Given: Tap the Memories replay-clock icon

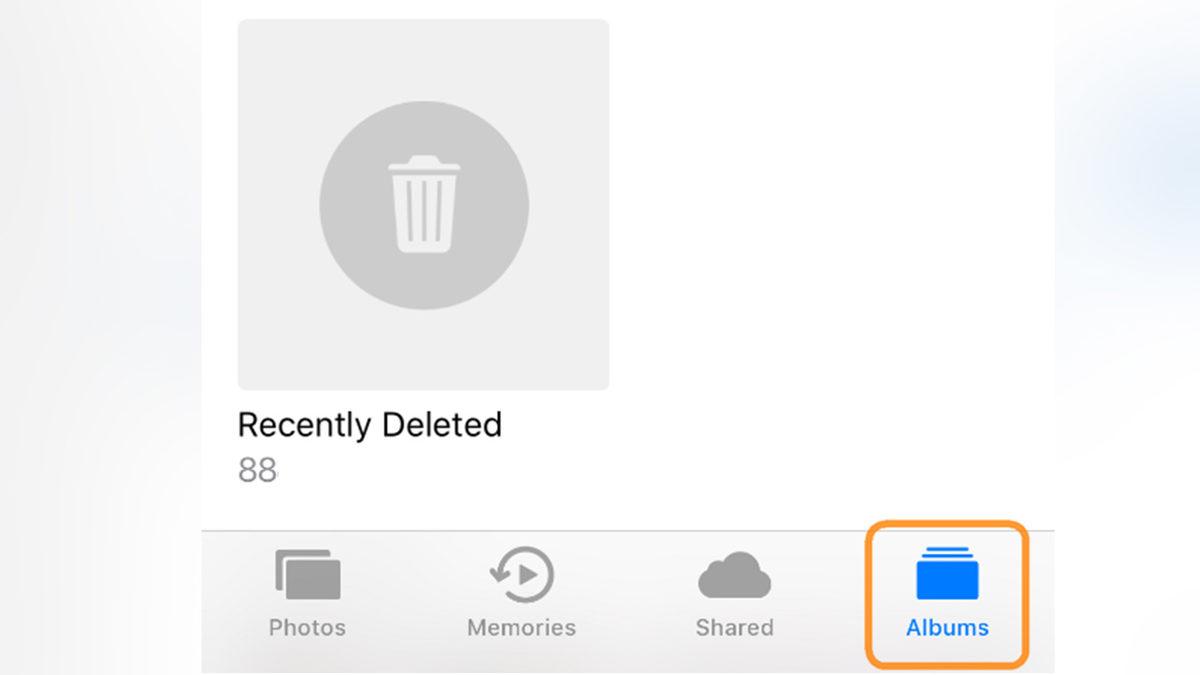Looking at the screenshot, I should coord(522,574).
